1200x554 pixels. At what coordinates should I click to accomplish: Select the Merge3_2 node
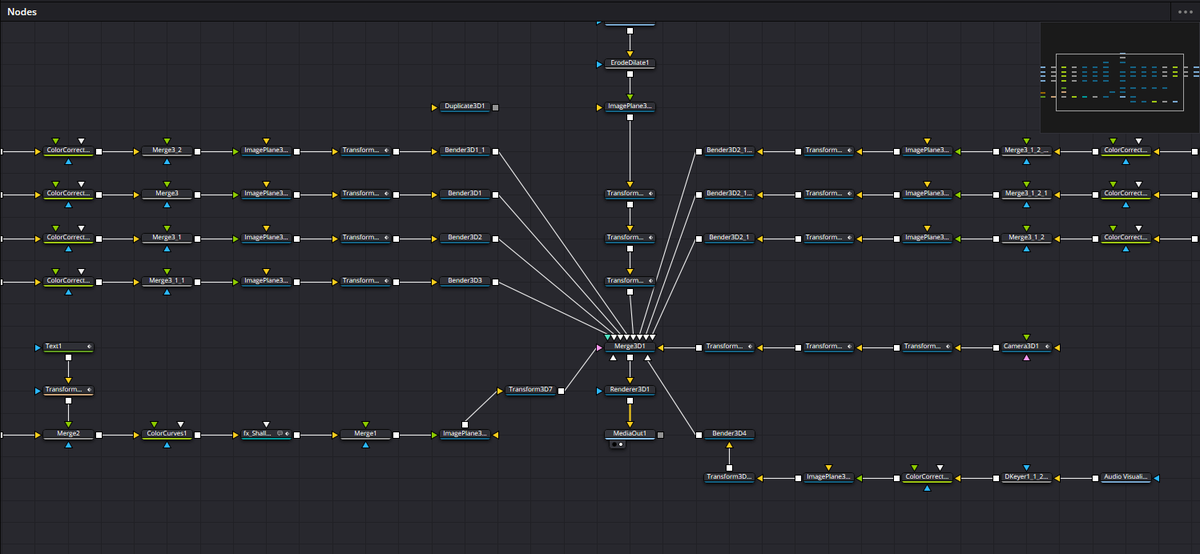(166, 151)
